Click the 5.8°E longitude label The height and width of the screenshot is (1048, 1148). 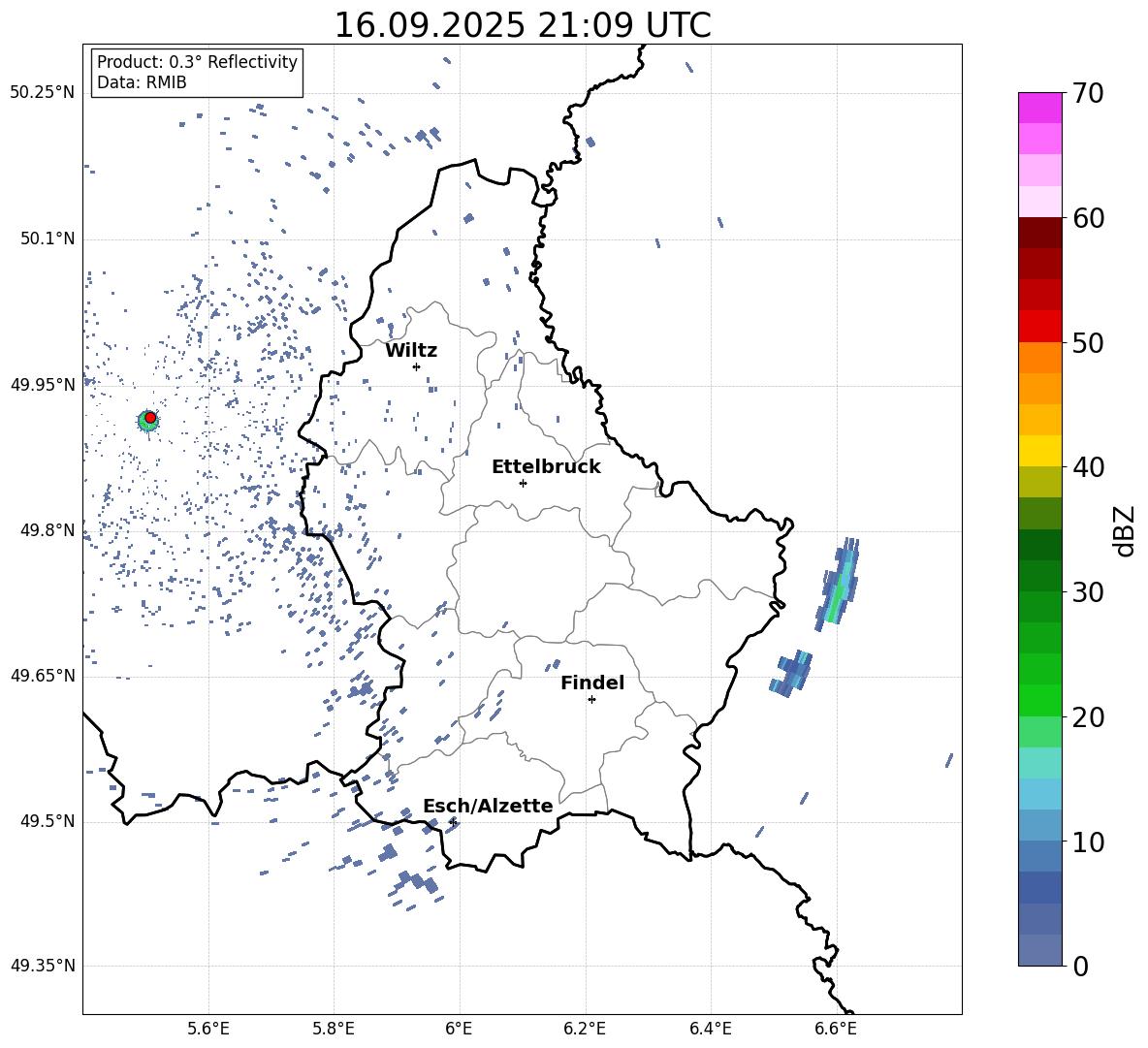point(334,1029)
